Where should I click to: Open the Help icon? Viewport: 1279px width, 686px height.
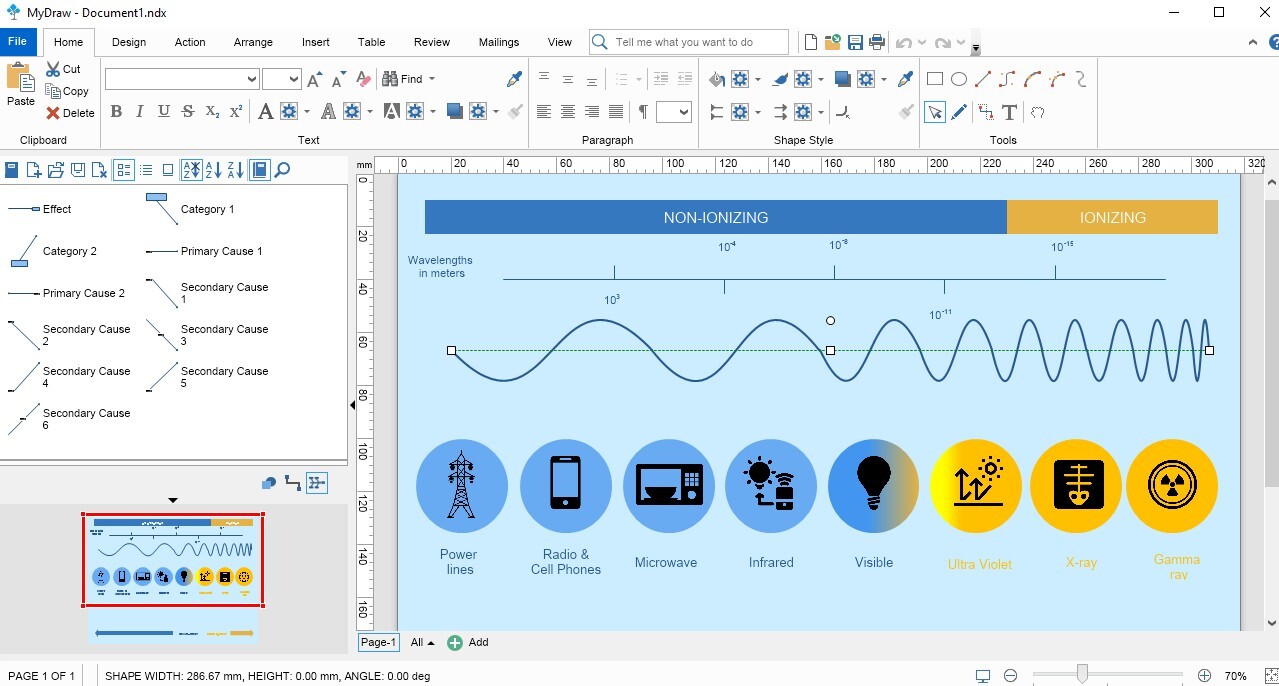click(x=1272, y=42)
